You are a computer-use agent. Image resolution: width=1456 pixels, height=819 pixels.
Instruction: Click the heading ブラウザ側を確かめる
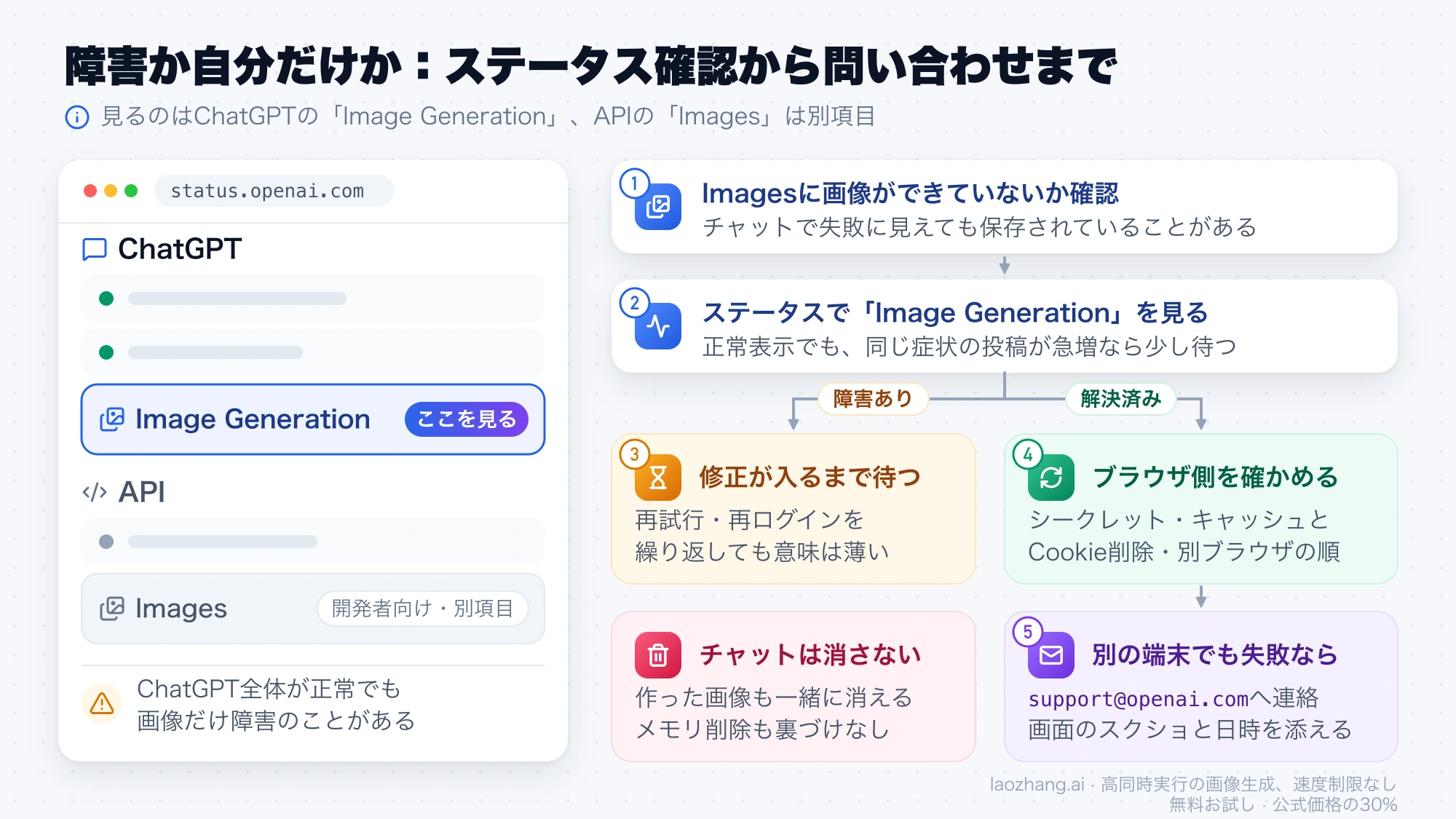click(1216, 478)
